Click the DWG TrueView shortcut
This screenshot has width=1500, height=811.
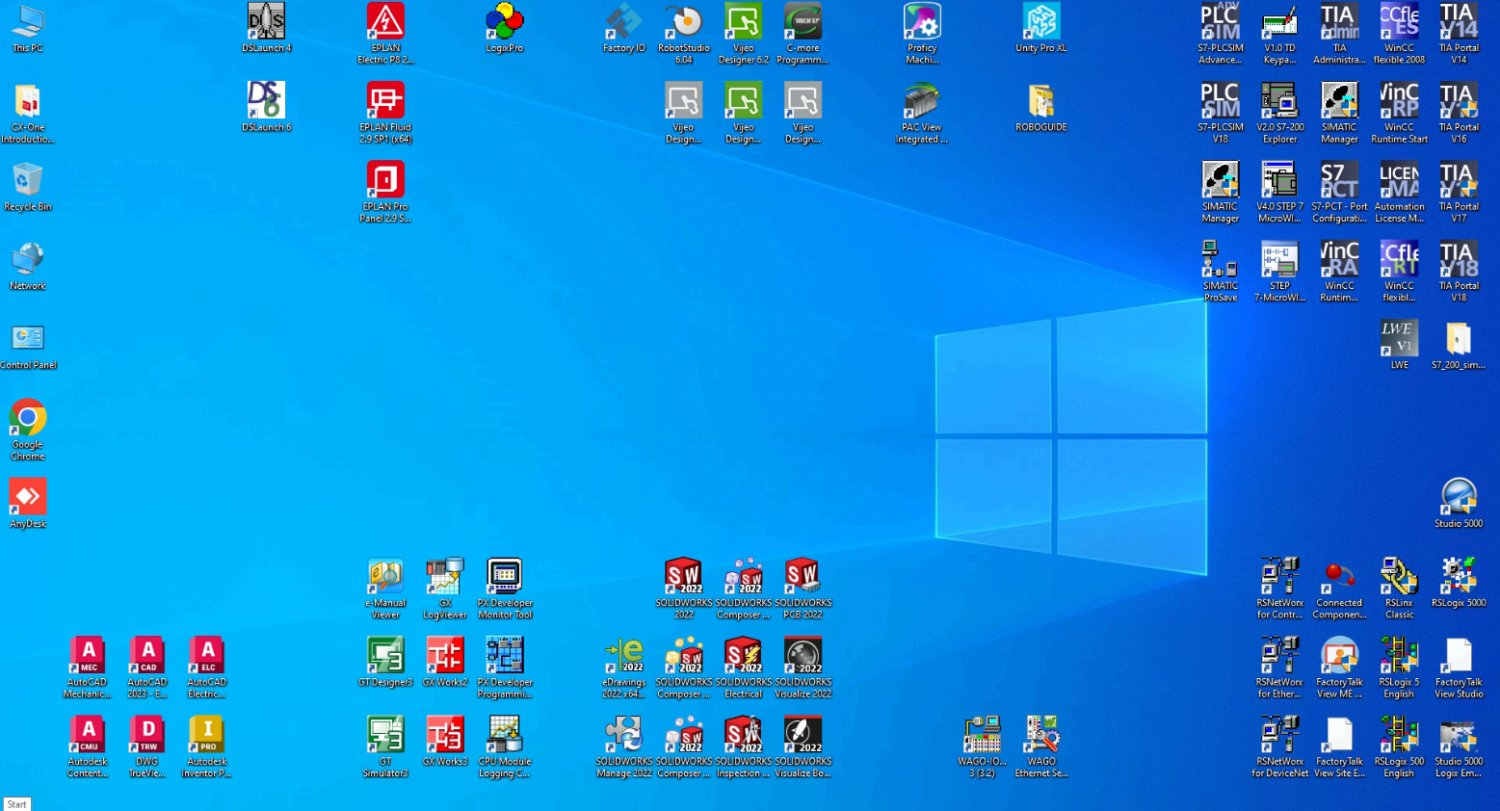147,735
